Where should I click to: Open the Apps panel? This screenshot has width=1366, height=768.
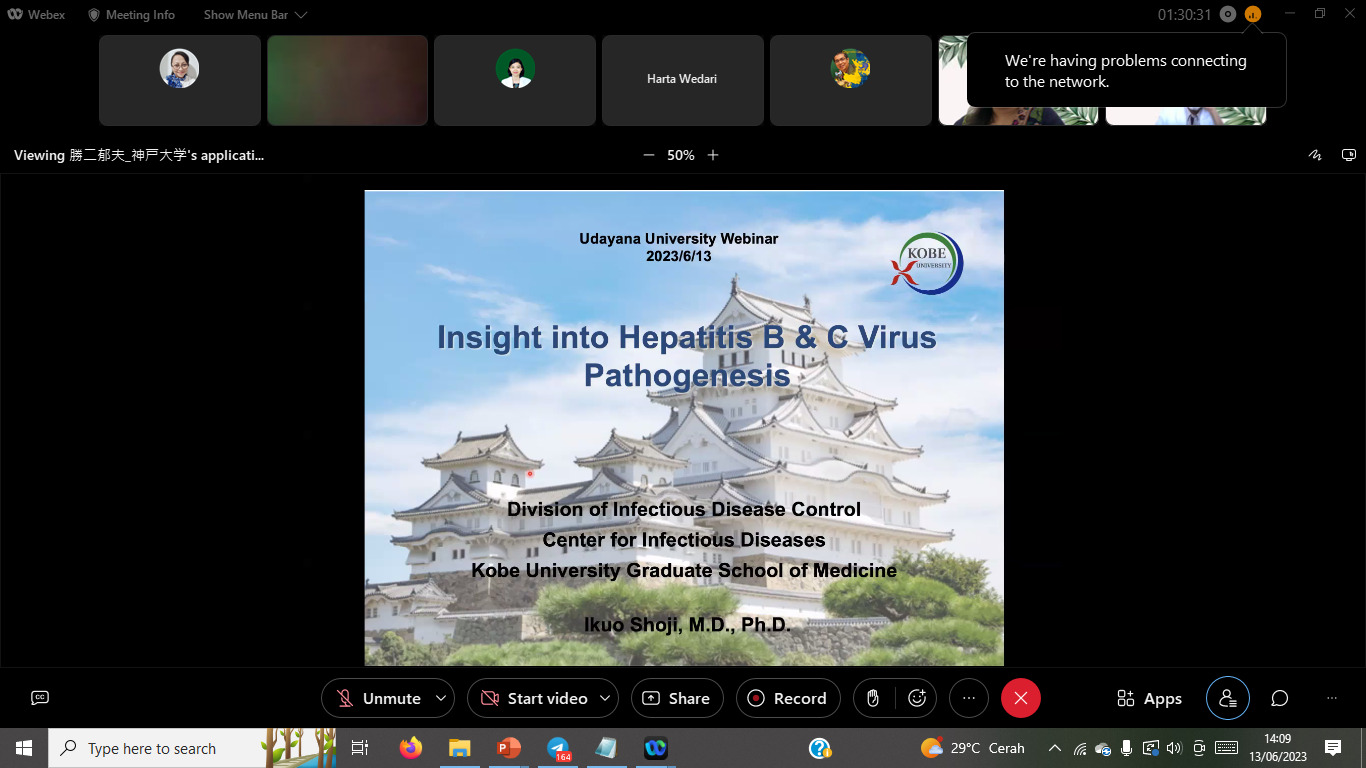(1149, 698)
